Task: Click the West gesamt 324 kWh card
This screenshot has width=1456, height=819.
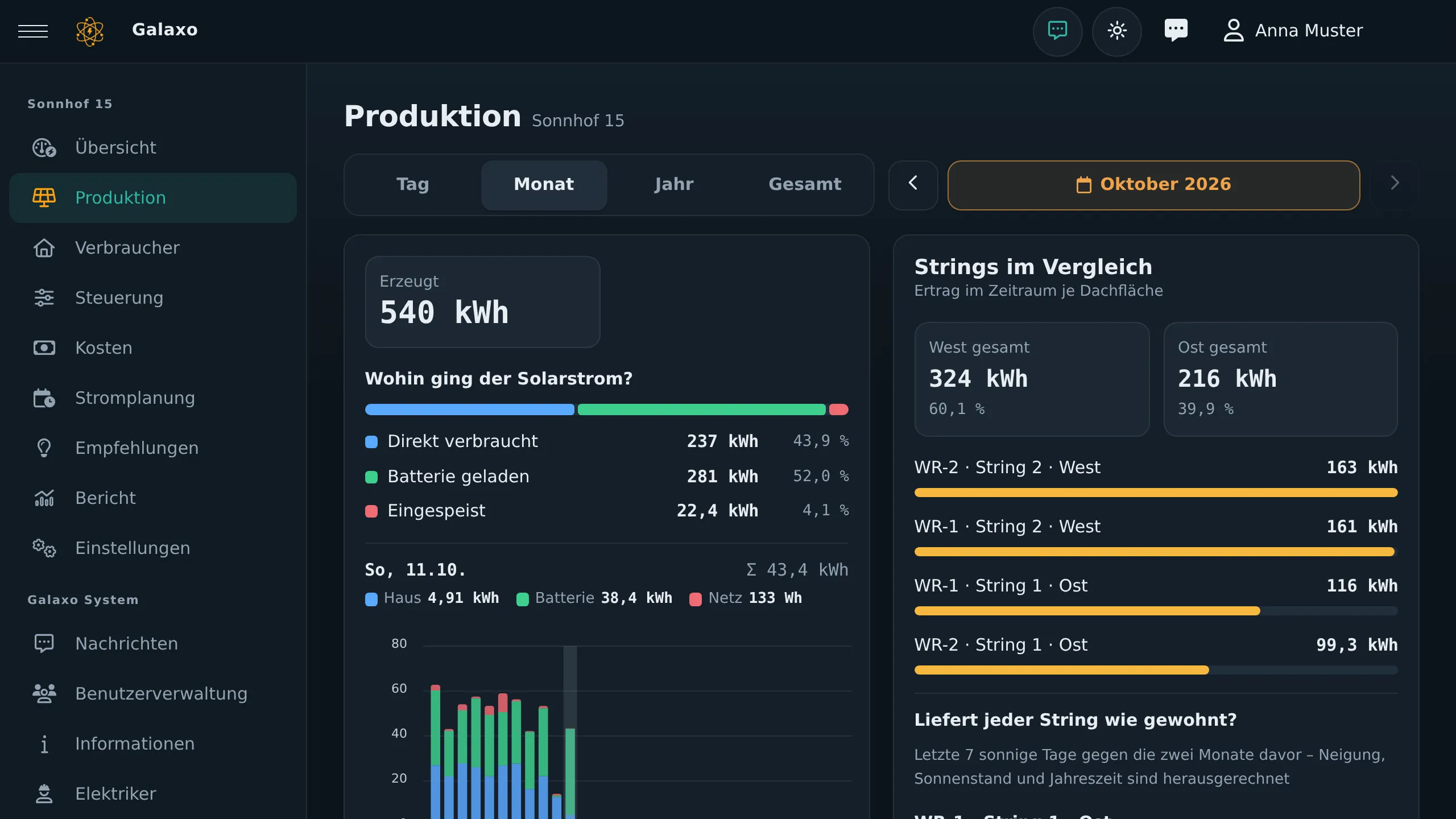Action: [1032, 379]
